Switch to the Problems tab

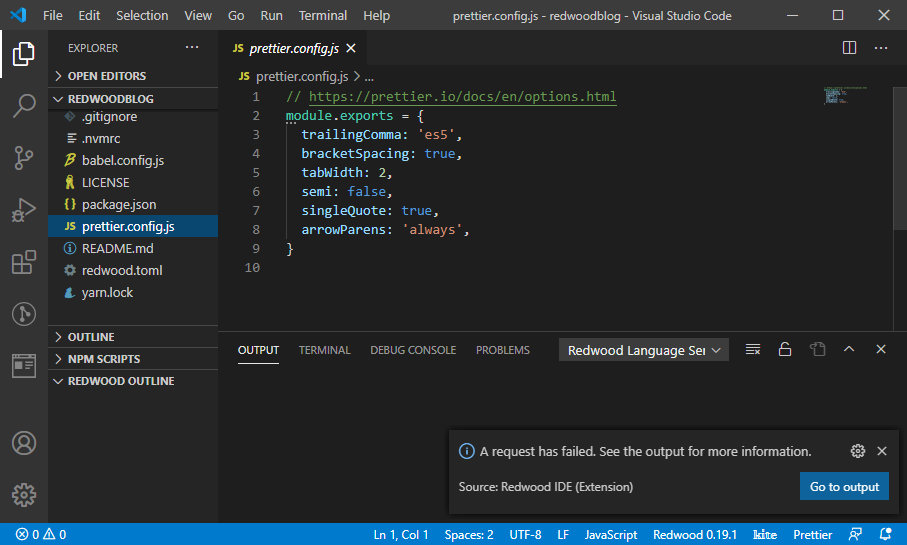(503, 350)
